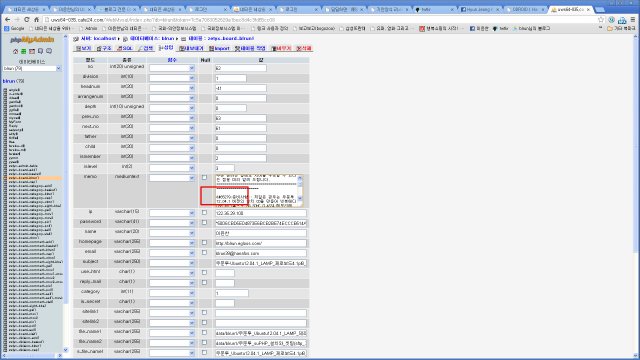Reload the page with the browser refresh icon
The image size is (640, 360).
[27, 20]
